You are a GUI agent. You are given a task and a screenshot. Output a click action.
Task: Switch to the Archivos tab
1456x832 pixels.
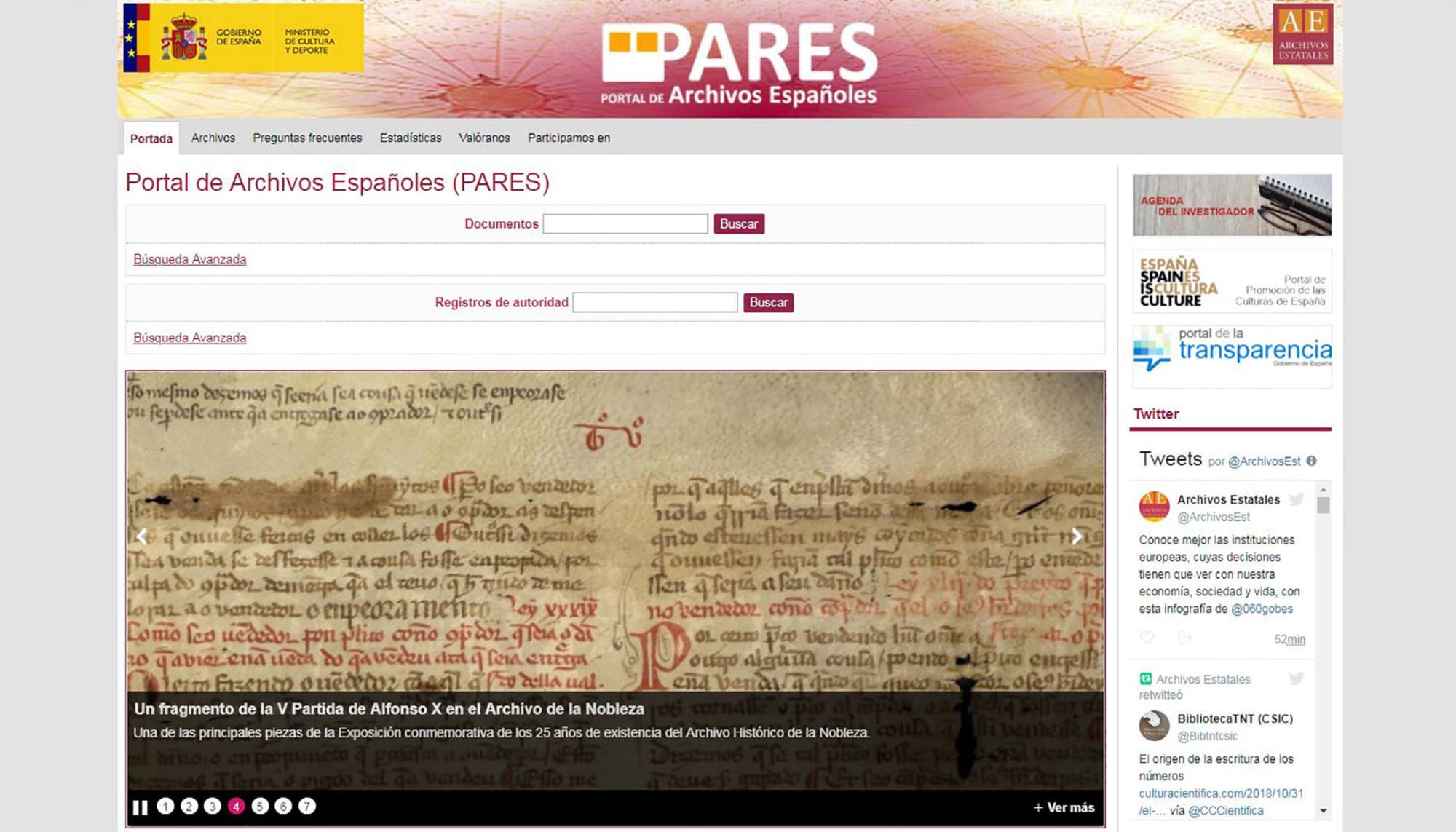(213, 138)
